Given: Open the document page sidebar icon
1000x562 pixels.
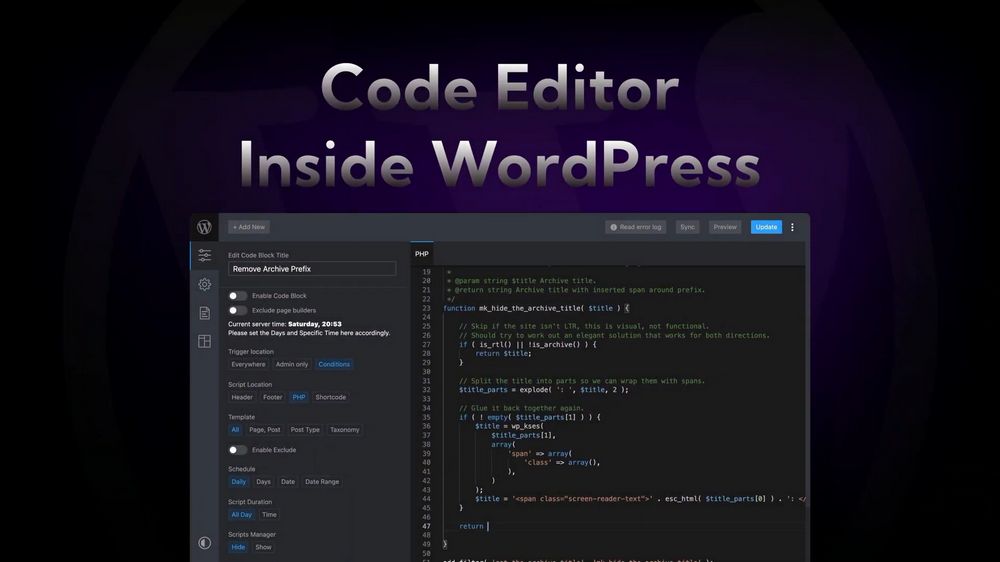Looking at the screenshot, I should pos(204,313).
